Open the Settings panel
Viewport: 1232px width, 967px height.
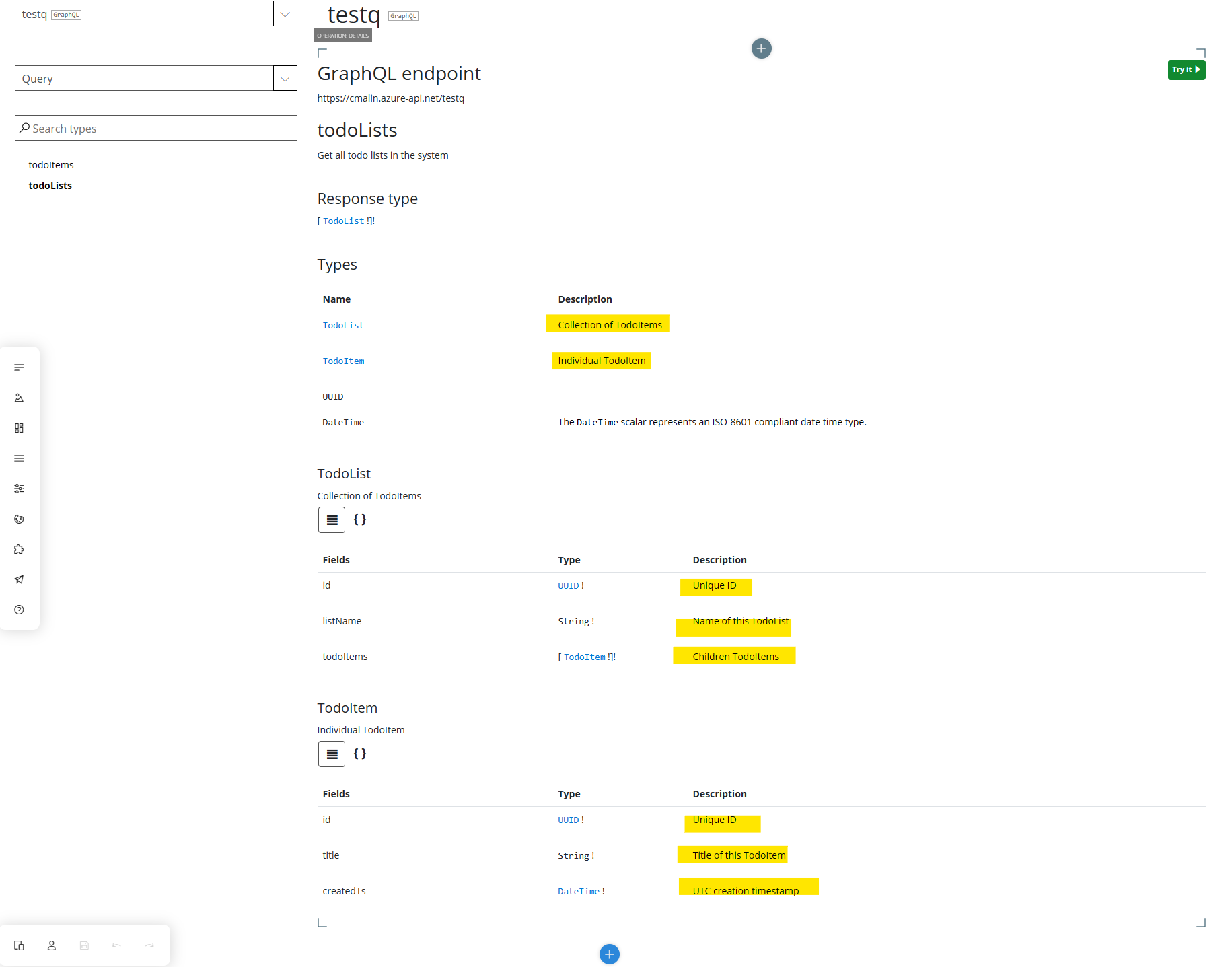(19, 488)
